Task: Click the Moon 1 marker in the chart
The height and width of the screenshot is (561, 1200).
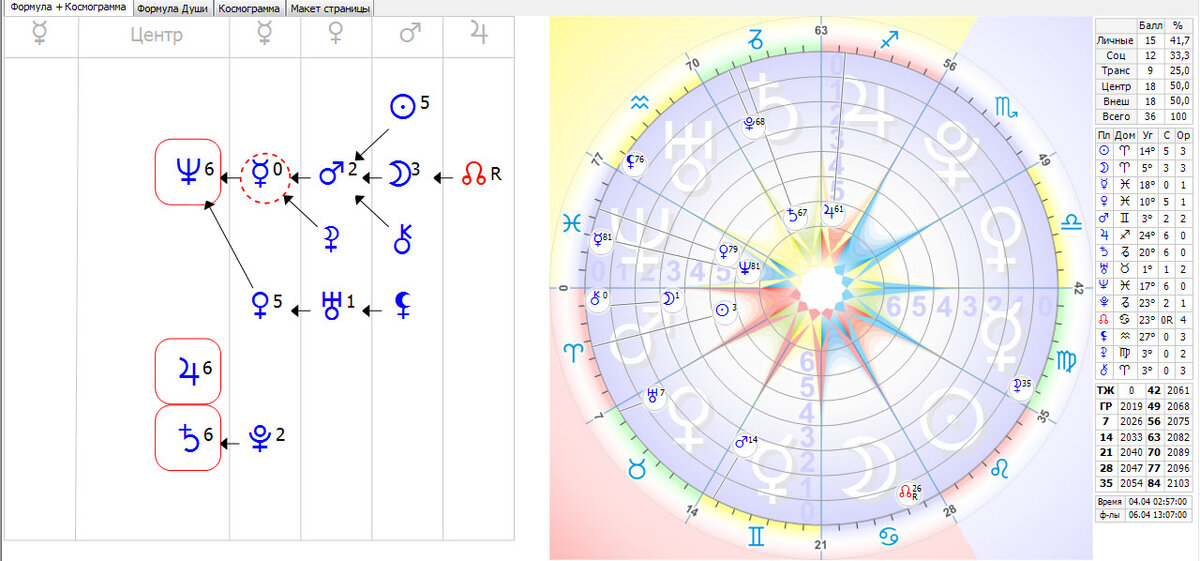Action: (670, 297)
